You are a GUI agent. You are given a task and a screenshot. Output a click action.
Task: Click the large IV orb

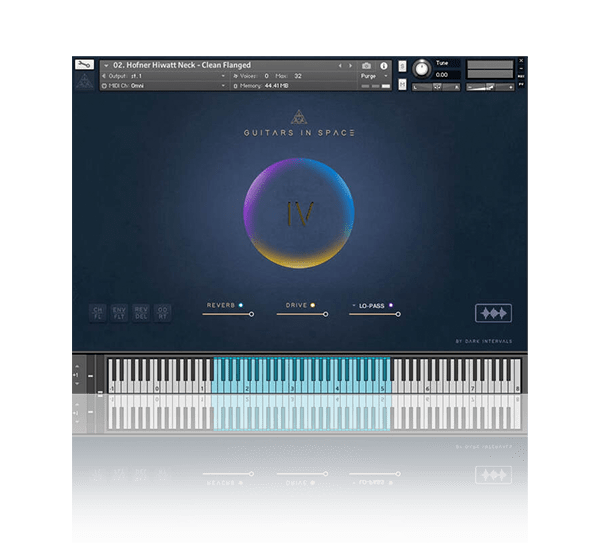pos(299,213)
